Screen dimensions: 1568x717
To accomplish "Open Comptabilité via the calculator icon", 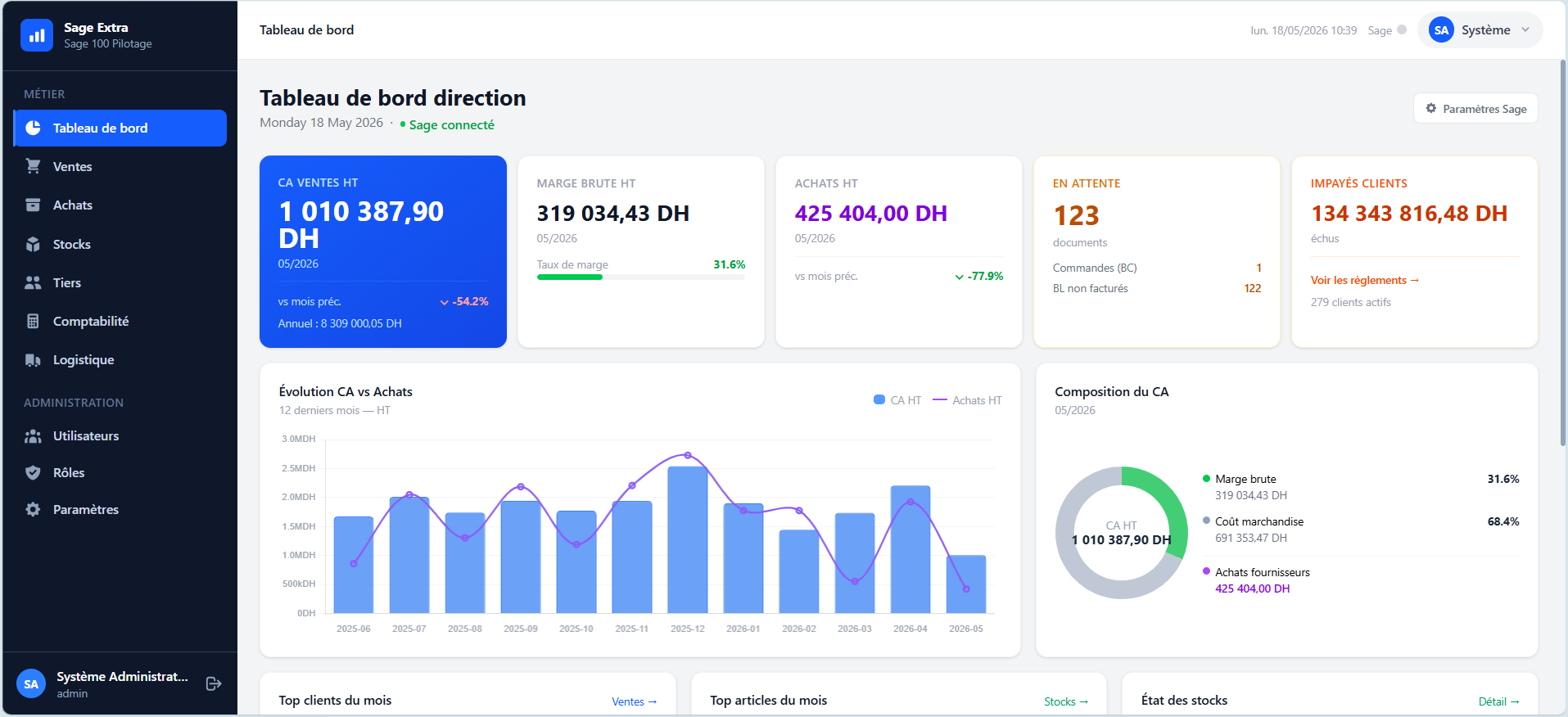I will (33, 321).
